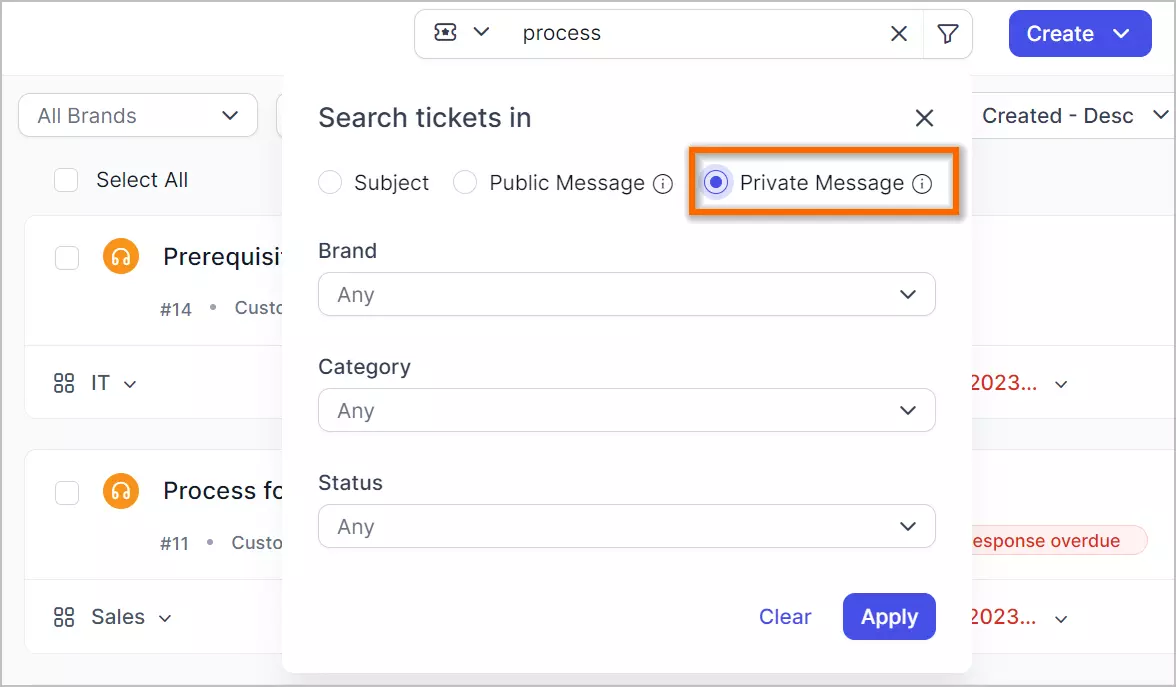Select the Subject radio button
Screen dimensions: 1176x687
330,182
